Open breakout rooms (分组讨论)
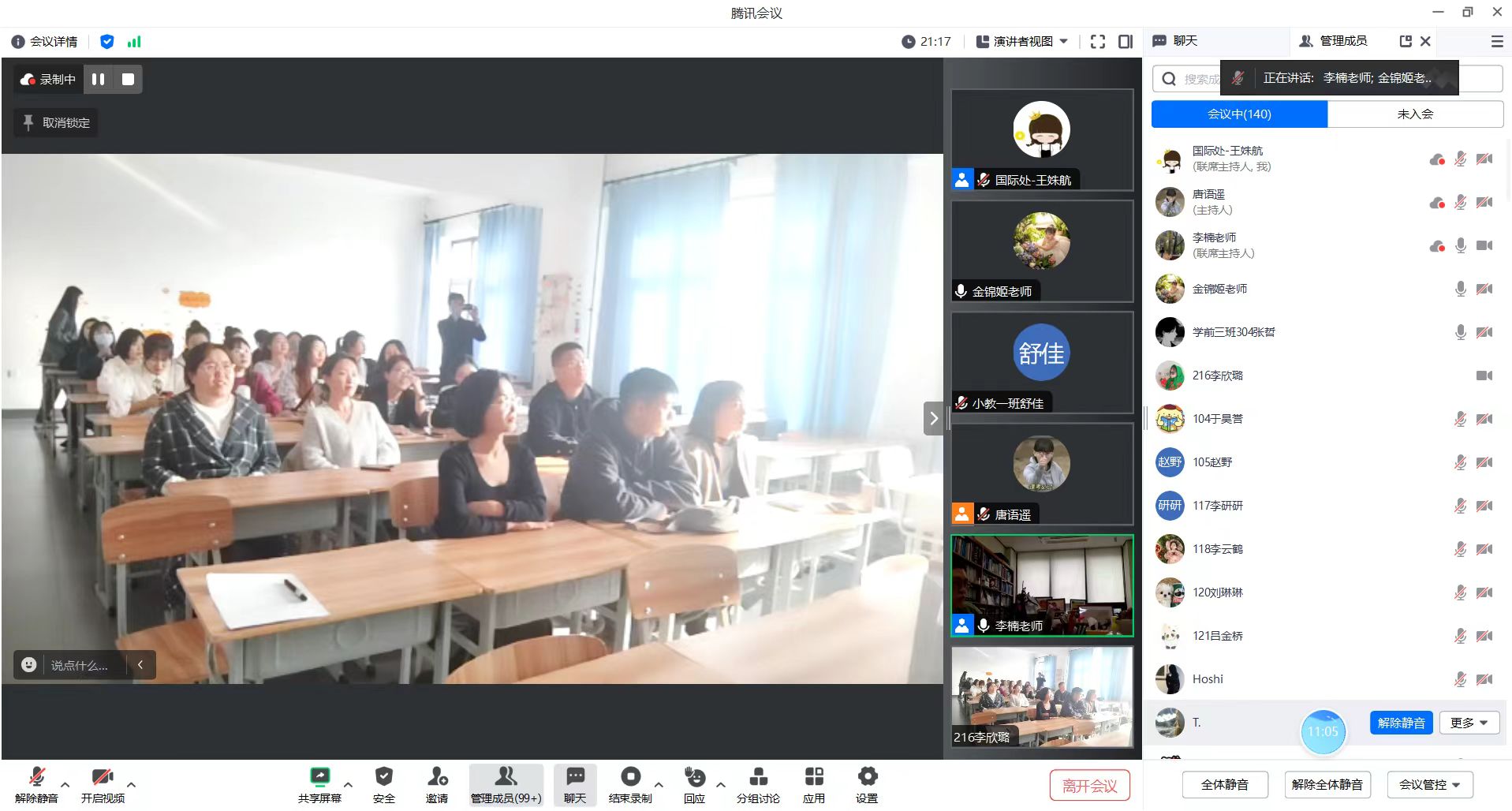 pos(757,777)
